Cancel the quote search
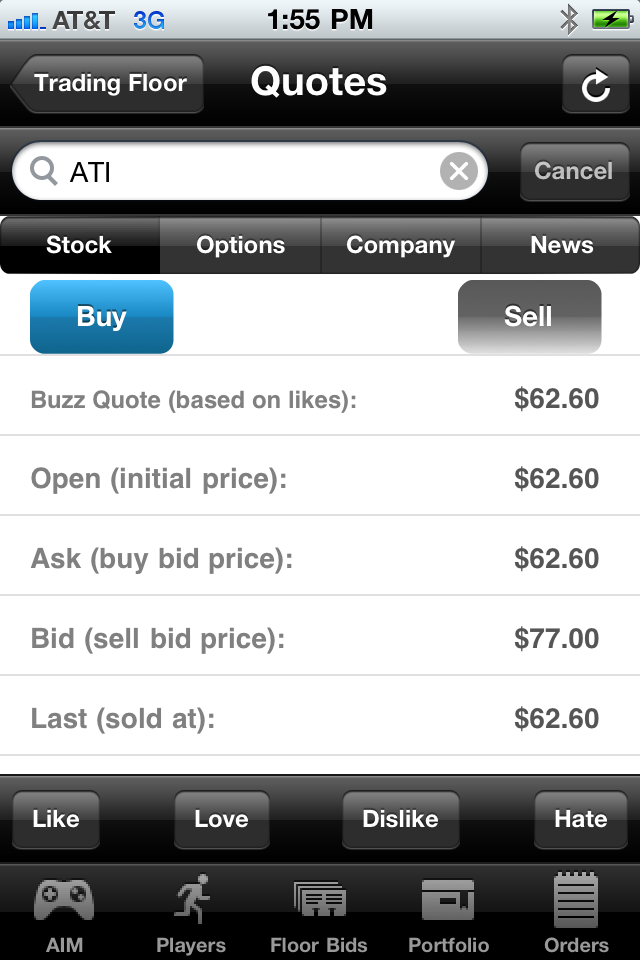This screenshot has height=960, width=640. [574, 171]
